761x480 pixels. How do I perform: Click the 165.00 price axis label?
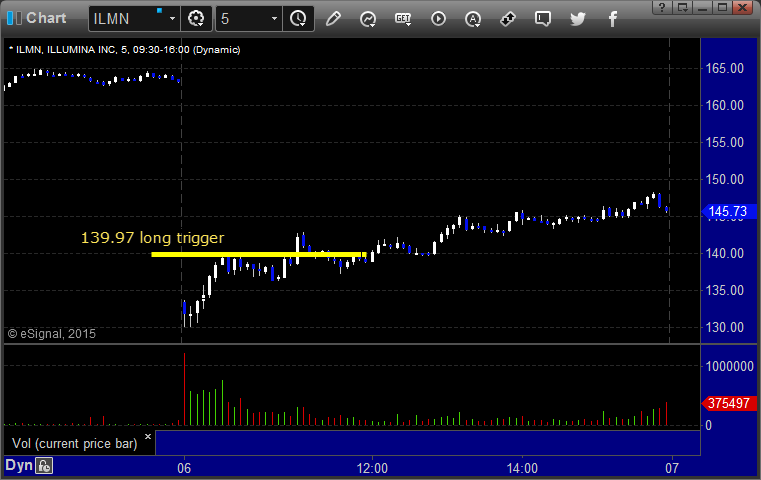click(725, 68)
